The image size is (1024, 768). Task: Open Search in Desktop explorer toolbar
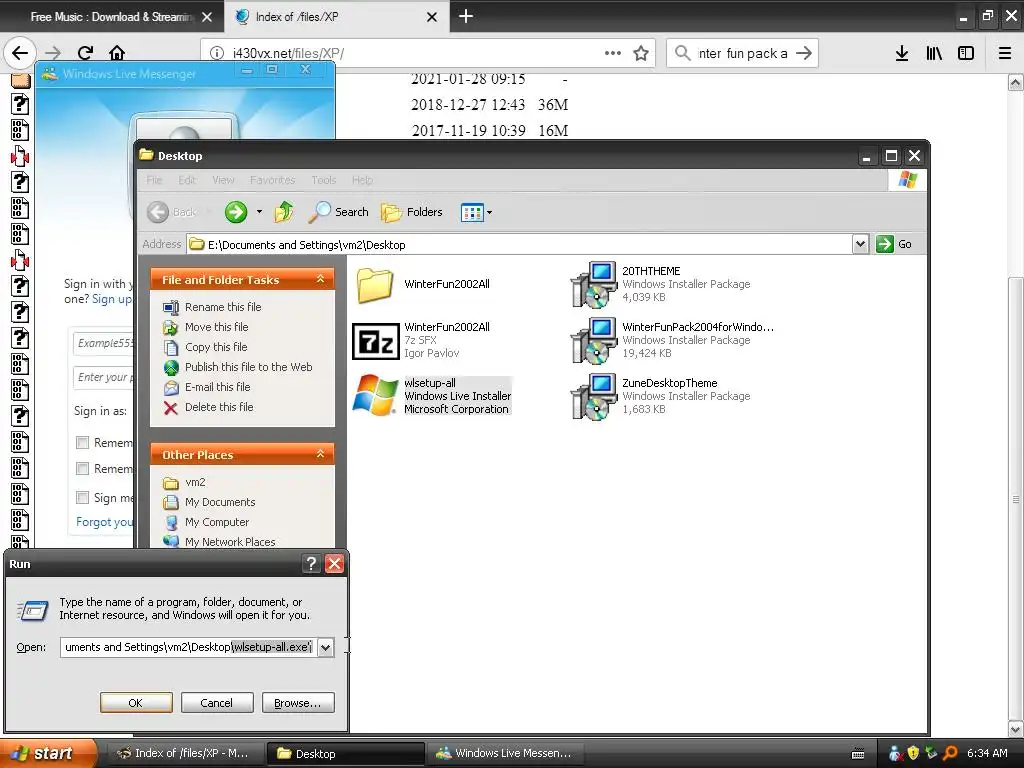pyautogui.click(x=338, y=212)
